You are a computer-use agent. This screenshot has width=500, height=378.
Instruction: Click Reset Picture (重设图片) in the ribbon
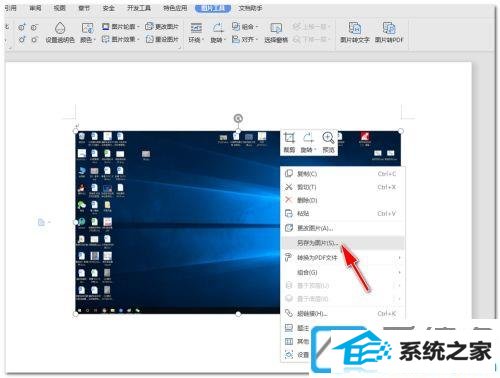pos(162,39)
